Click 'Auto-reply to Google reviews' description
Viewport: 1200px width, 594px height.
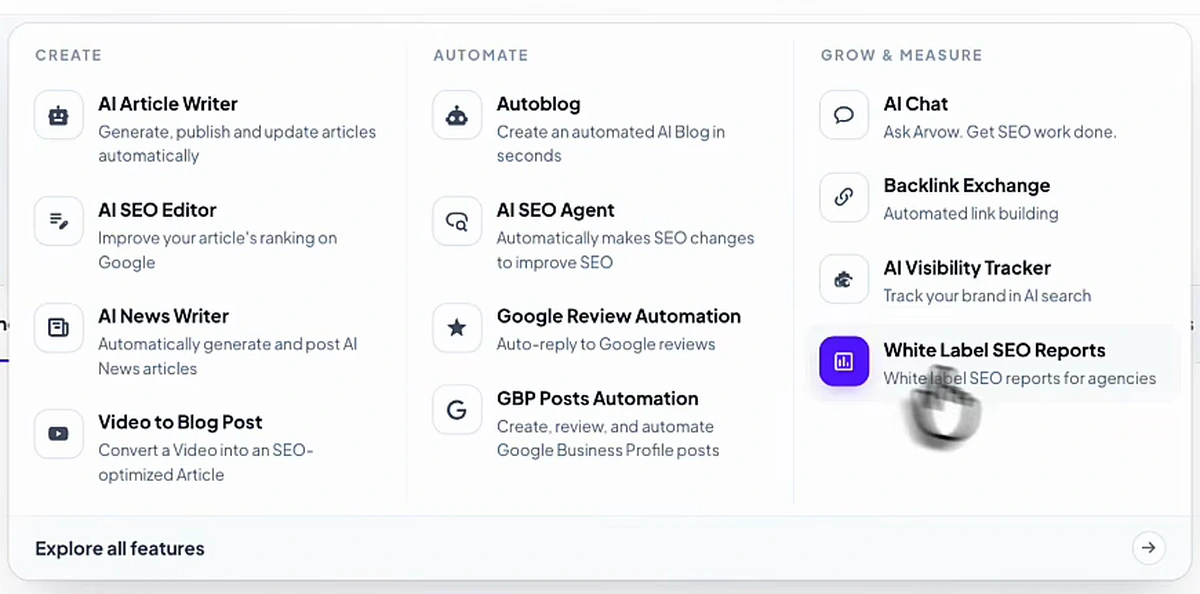point(606,344)
